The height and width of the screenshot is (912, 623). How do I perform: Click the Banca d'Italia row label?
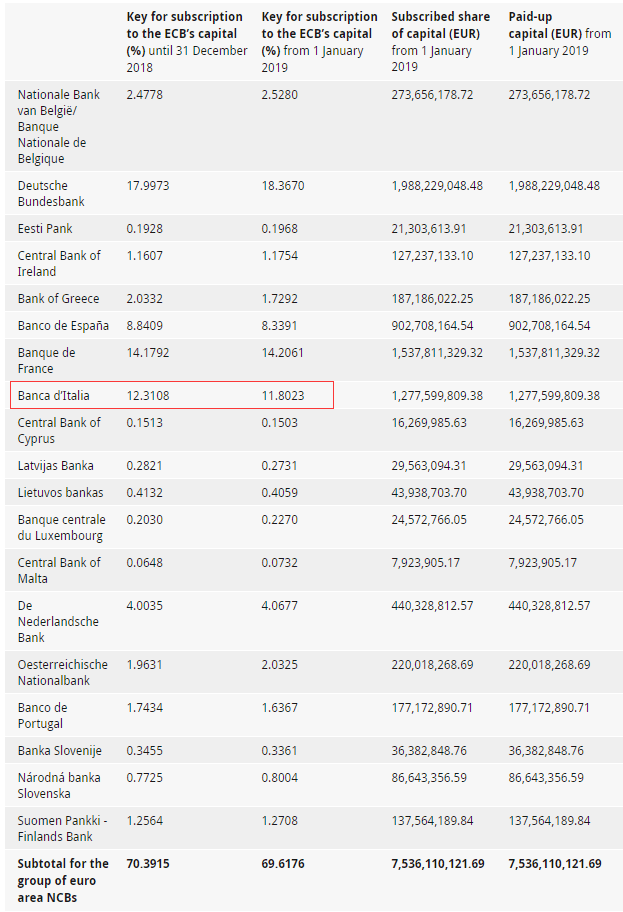[54, 396]
